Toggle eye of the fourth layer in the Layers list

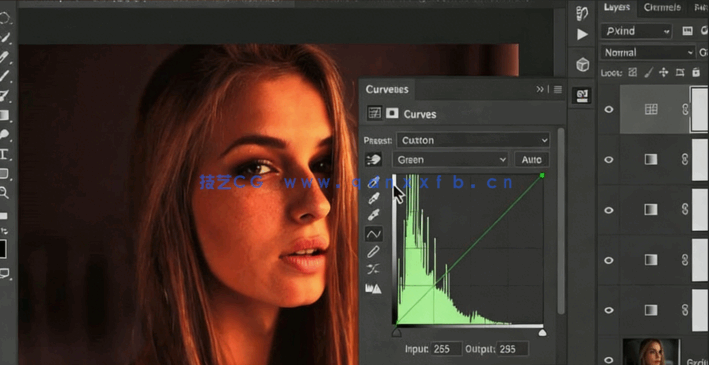click(x=609, y=261)
